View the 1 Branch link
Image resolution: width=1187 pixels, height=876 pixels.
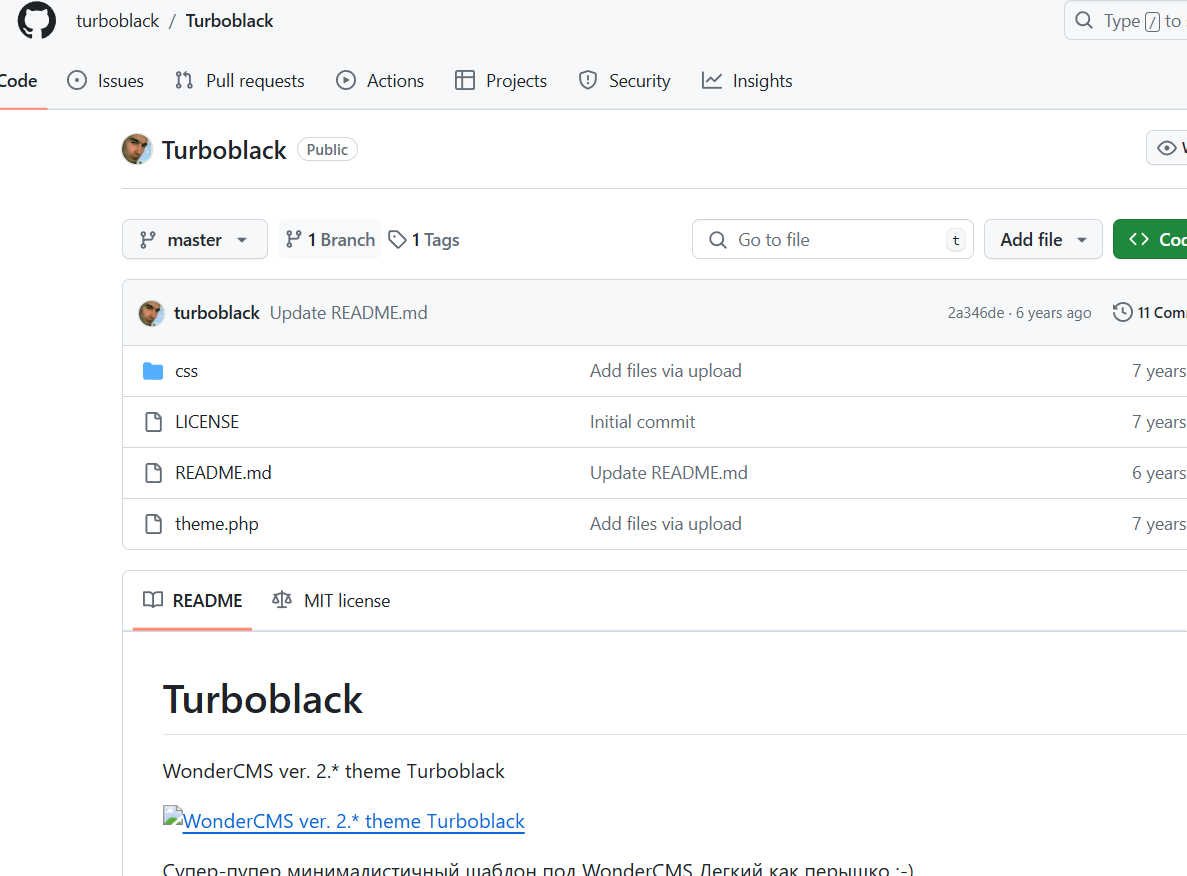tap(329, 239)
